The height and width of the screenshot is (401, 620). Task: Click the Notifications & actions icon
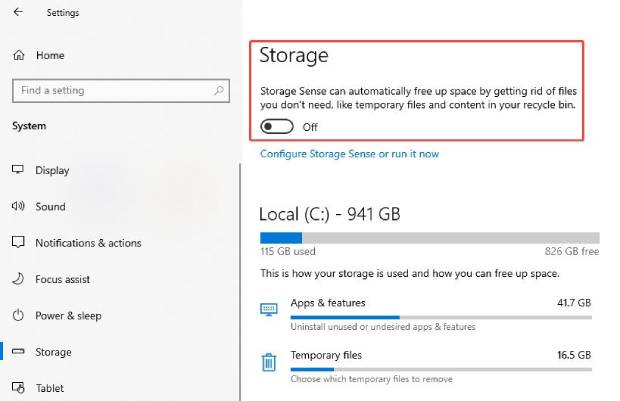click(18, 243)
